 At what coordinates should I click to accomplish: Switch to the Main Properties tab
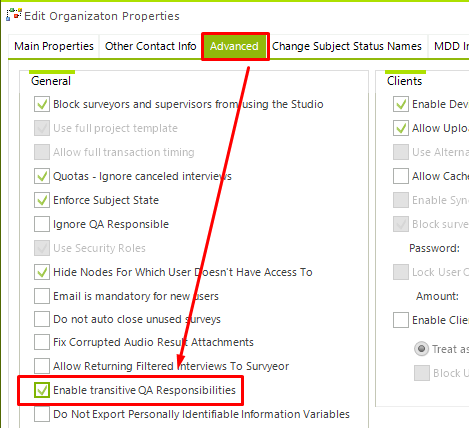coord(54,46)
